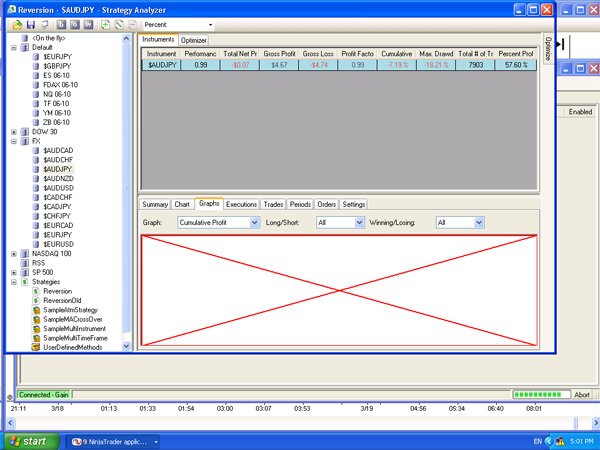Switch to the Periods tab
The image size is (600, 450).
pyautogui.click(x=300, y=204)
